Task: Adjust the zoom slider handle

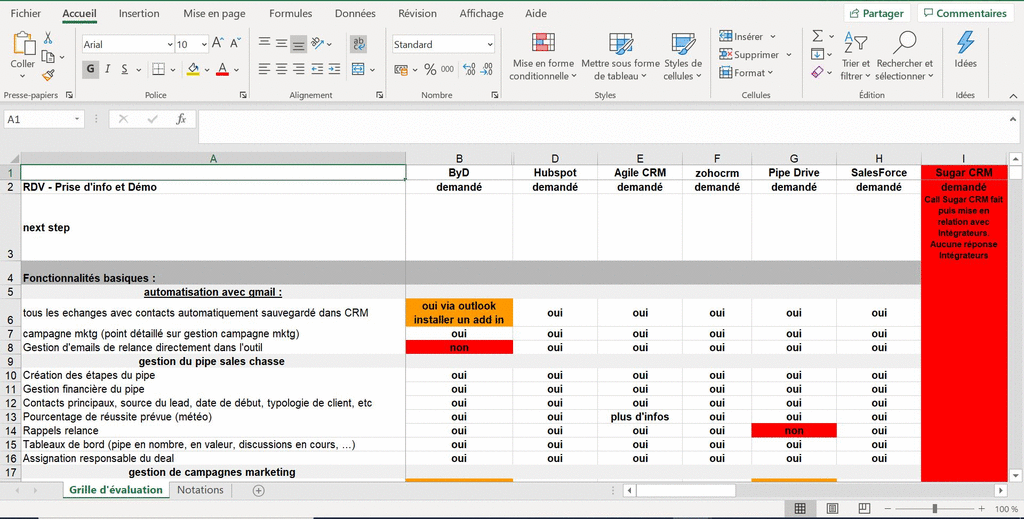Action: (x=935, y=509)
